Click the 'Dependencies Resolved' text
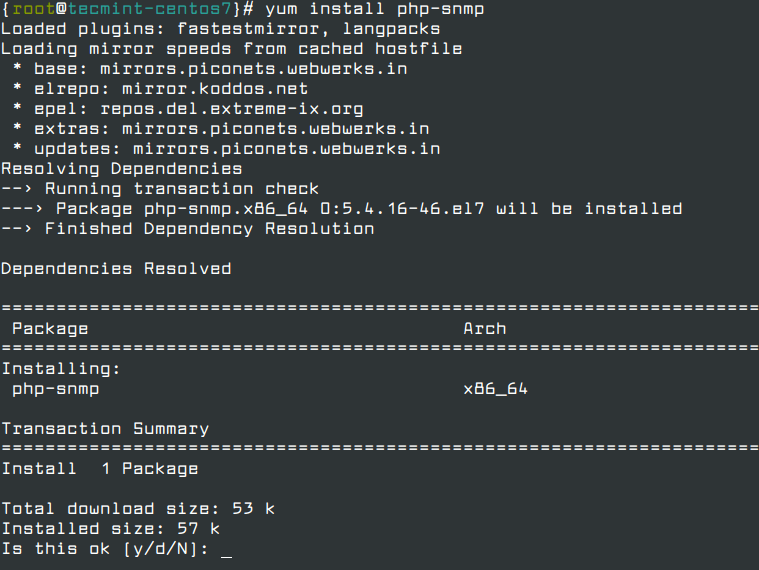The image size is (759, 570). tap(116, 269)
